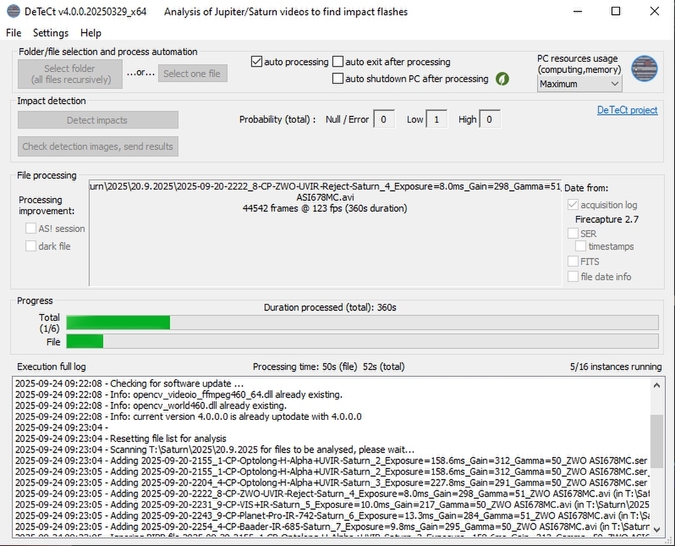Maximize the DeTeCt window

pos(615,12)
